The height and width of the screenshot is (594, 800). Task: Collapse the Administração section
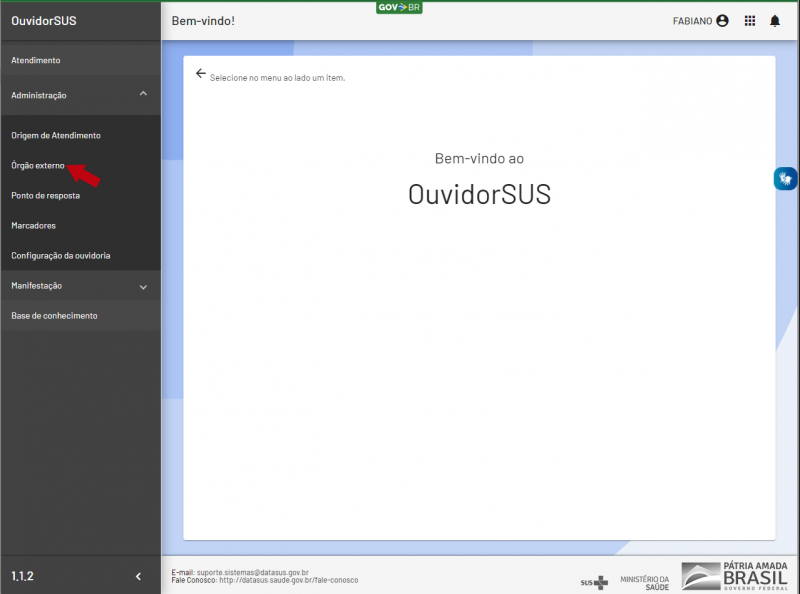click(x=80, y=95)
